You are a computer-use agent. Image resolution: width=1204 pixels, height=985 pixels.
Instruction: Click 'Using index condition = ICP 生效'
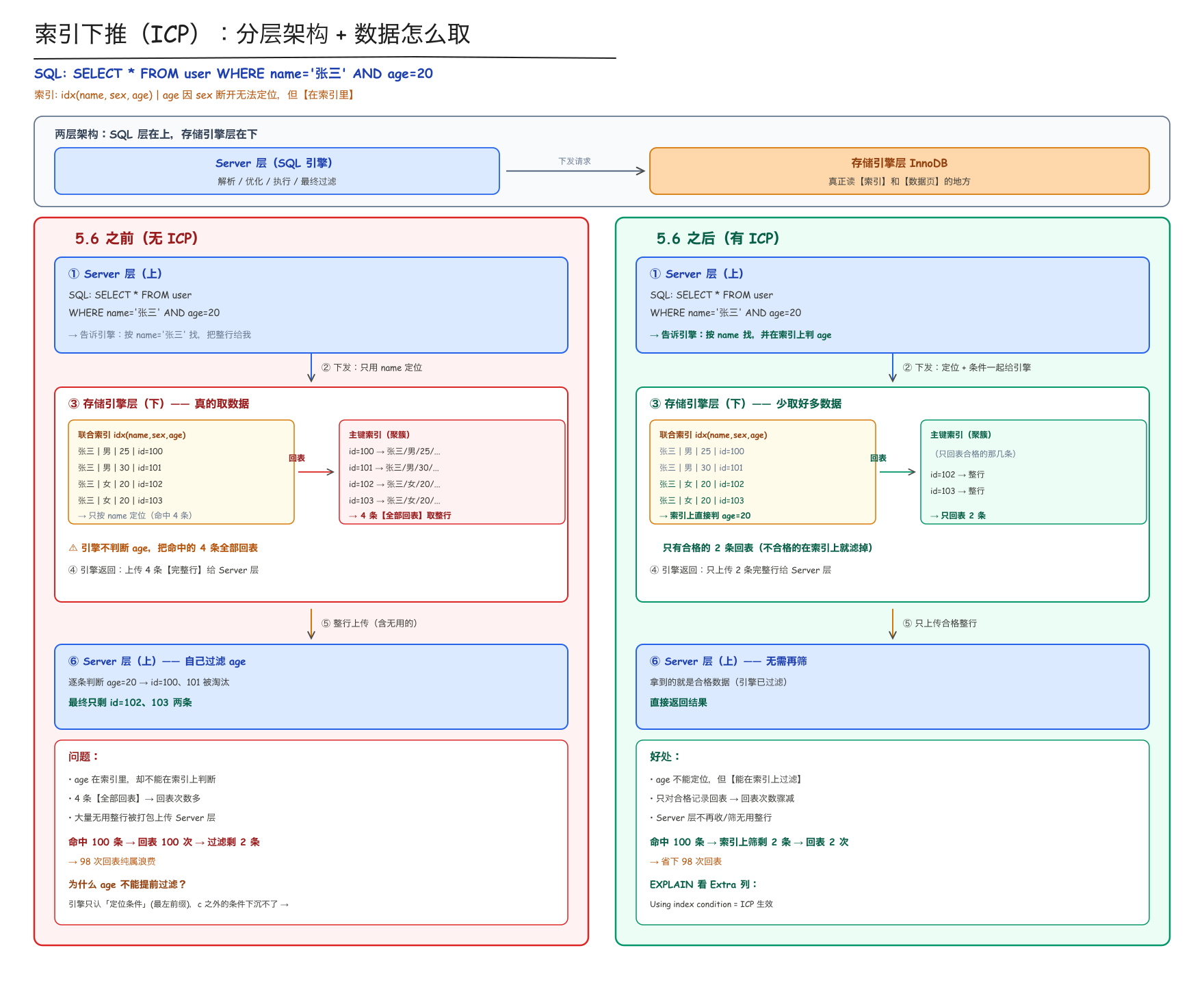tap(711, 904)
